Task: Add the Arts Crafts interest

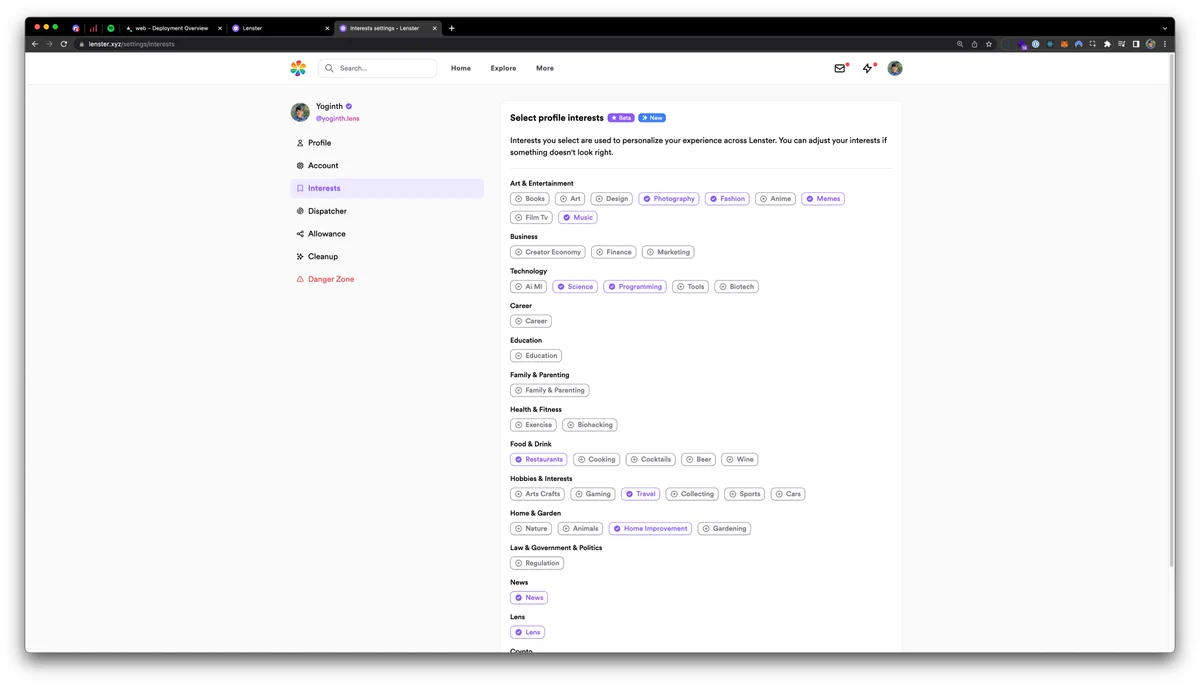Action: 538,494
